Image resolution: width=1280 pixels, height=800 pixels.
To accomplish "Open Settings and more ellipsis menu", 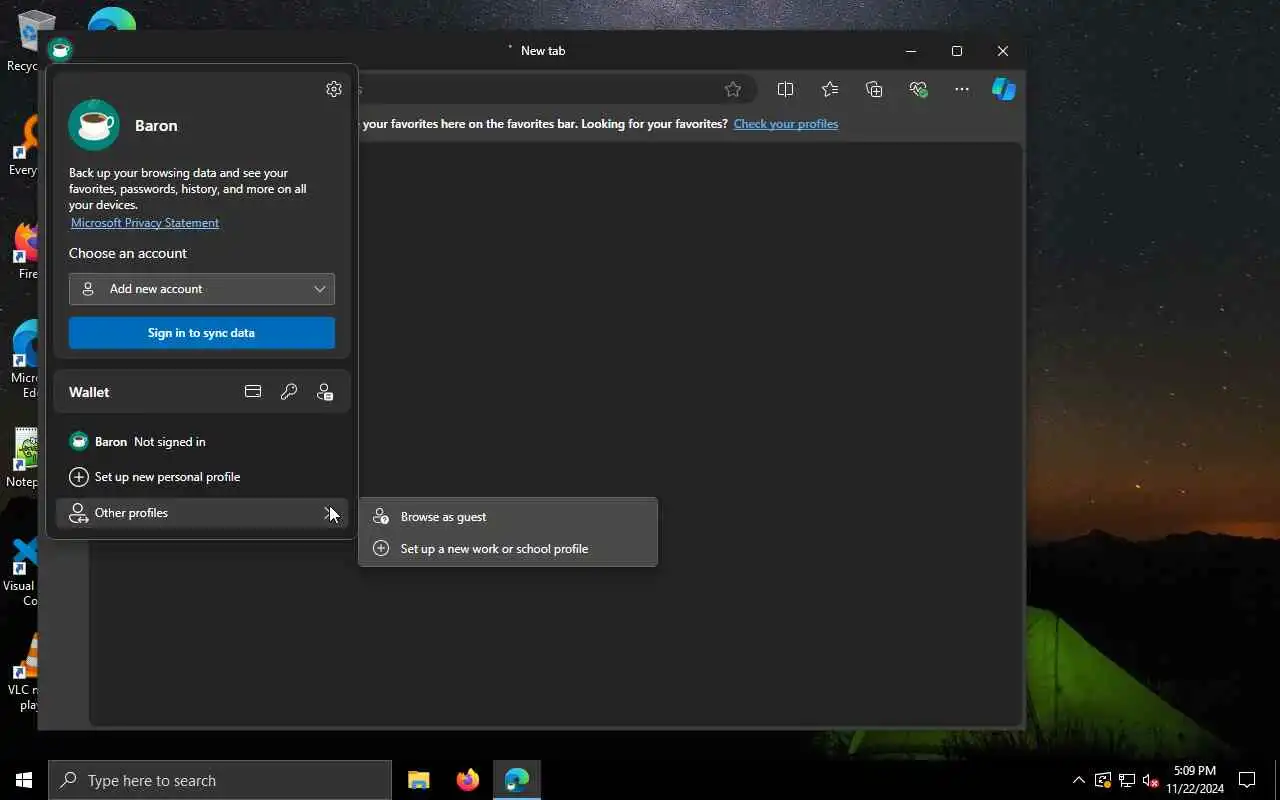I will point(962,89).
